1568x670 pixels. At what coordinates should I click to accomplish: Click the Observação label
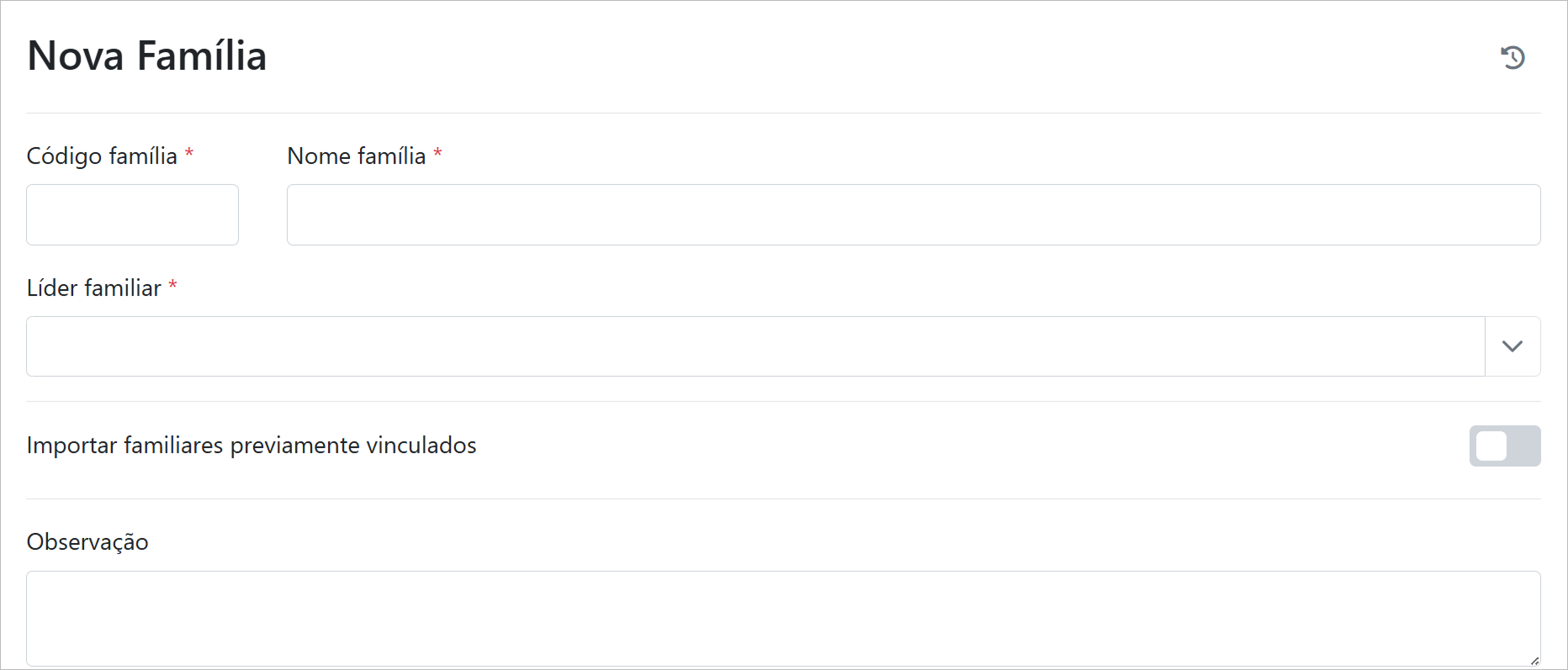coord(87,542)
